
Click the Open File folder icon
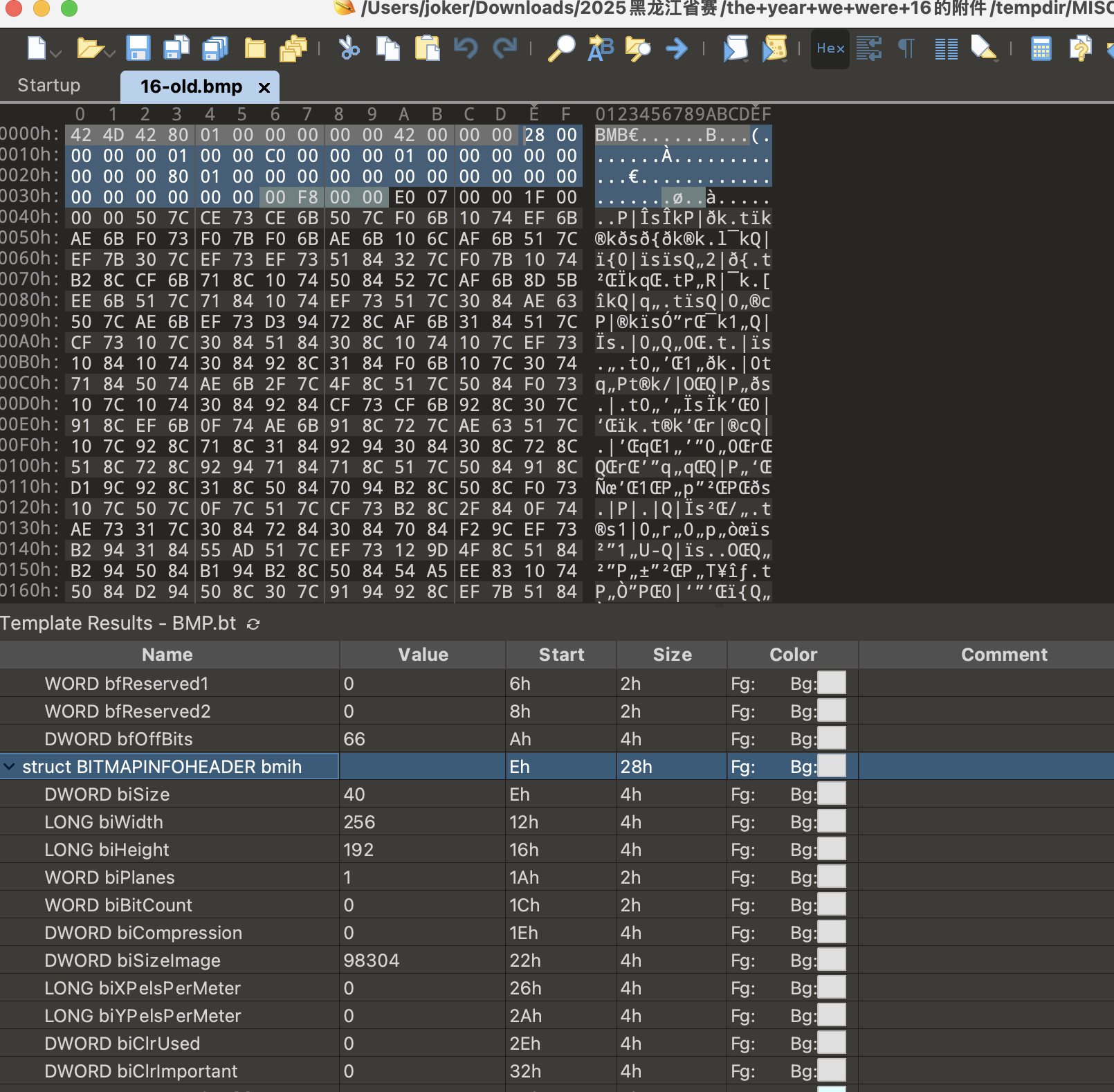tap(89, 48)
